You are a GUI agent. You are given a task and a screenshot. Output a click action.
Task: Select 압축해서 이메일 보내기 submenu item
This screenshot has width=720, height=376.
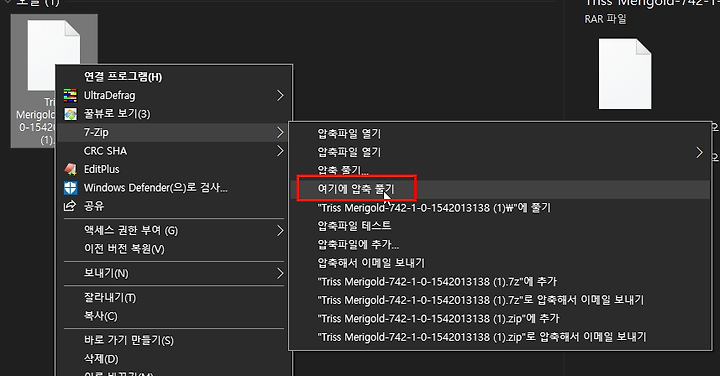point(501,263)
